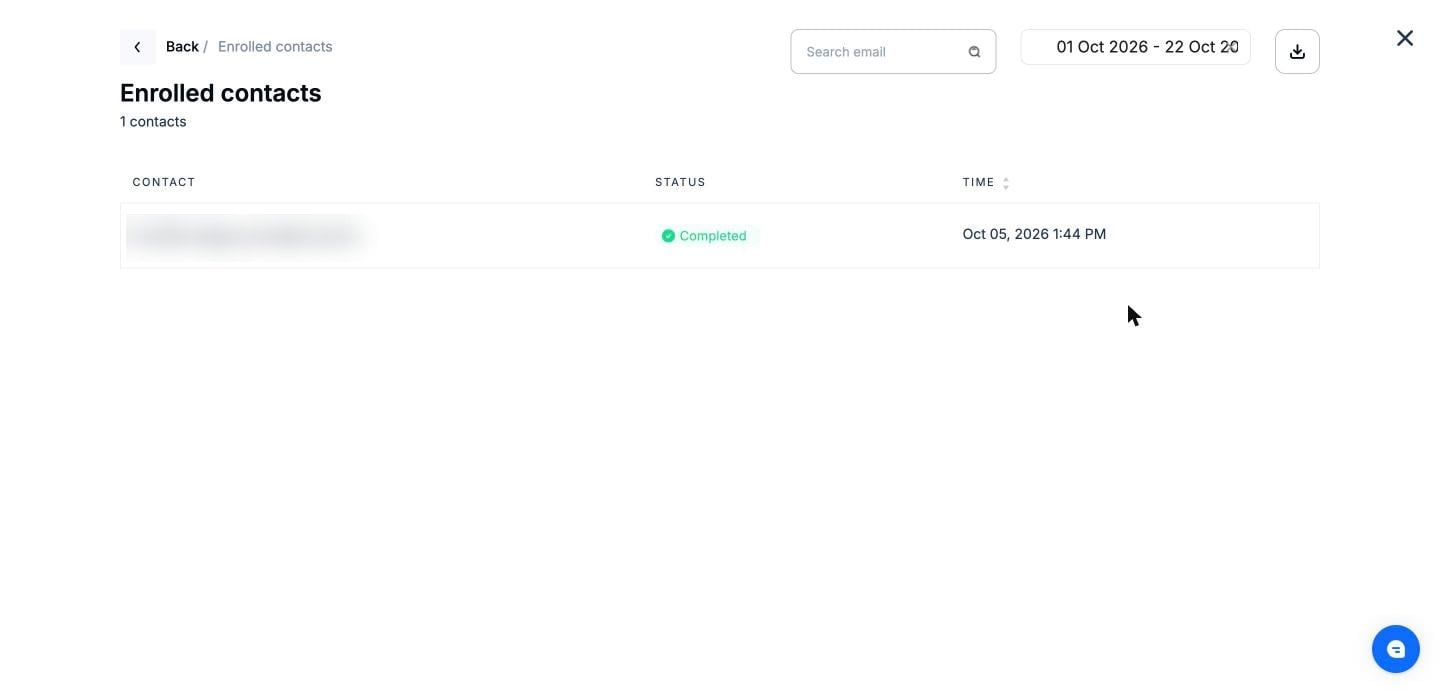This screenshot has height=693, width=1440.
Task: Sort by the TIME column arrows
Action: coord(1006,183)
